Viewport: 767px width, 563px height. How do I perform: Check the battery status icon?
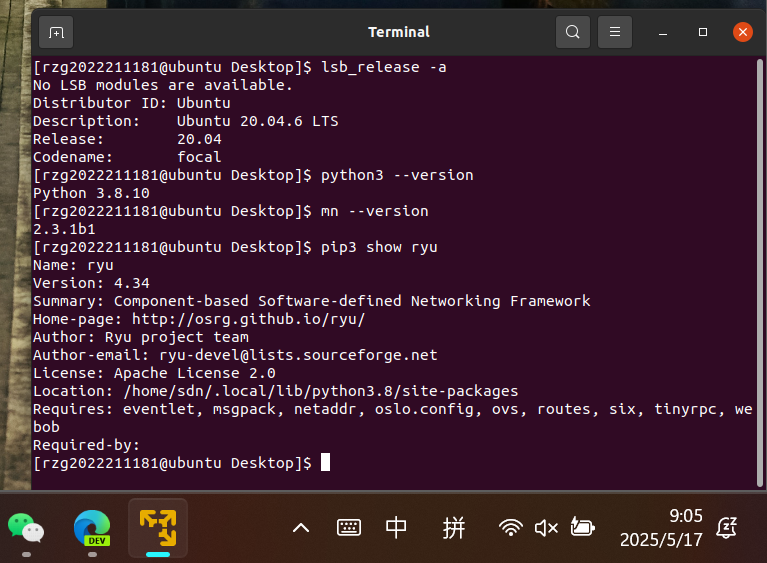[x=582, y=527]
